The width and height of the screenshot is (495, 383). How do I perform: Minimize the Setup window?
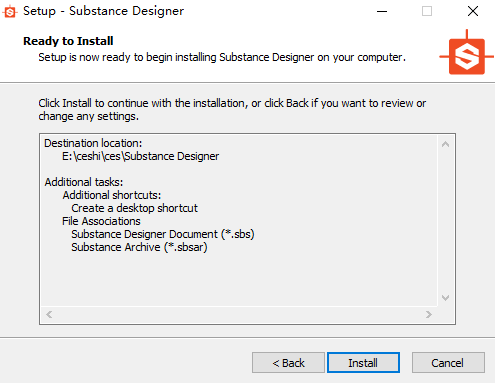pyautogui.click(x=382, y=11)
